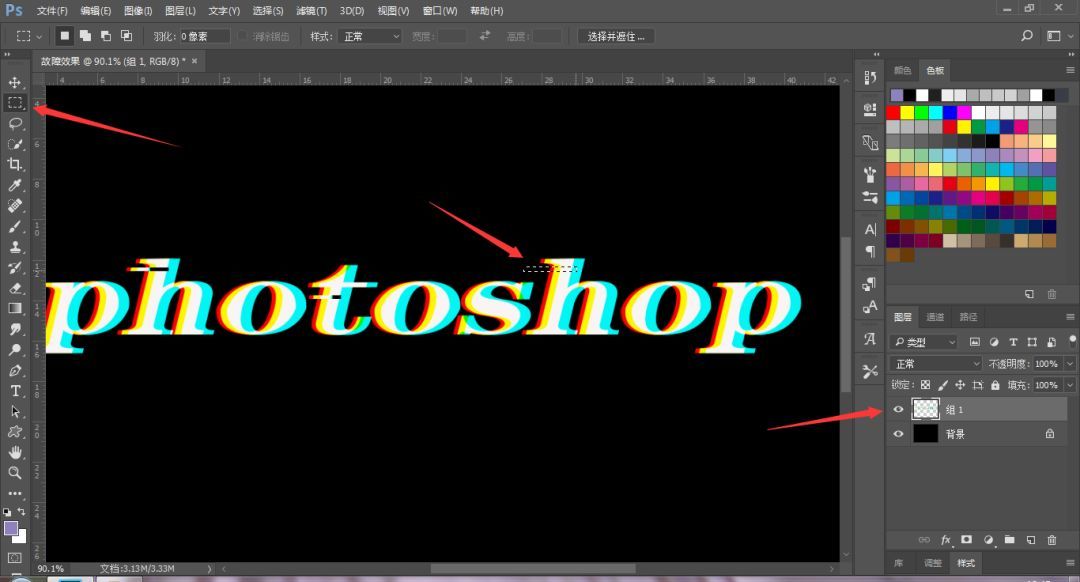Select the Pen tool
This screenshot has width=1080, height=582.
click(14, 371)
